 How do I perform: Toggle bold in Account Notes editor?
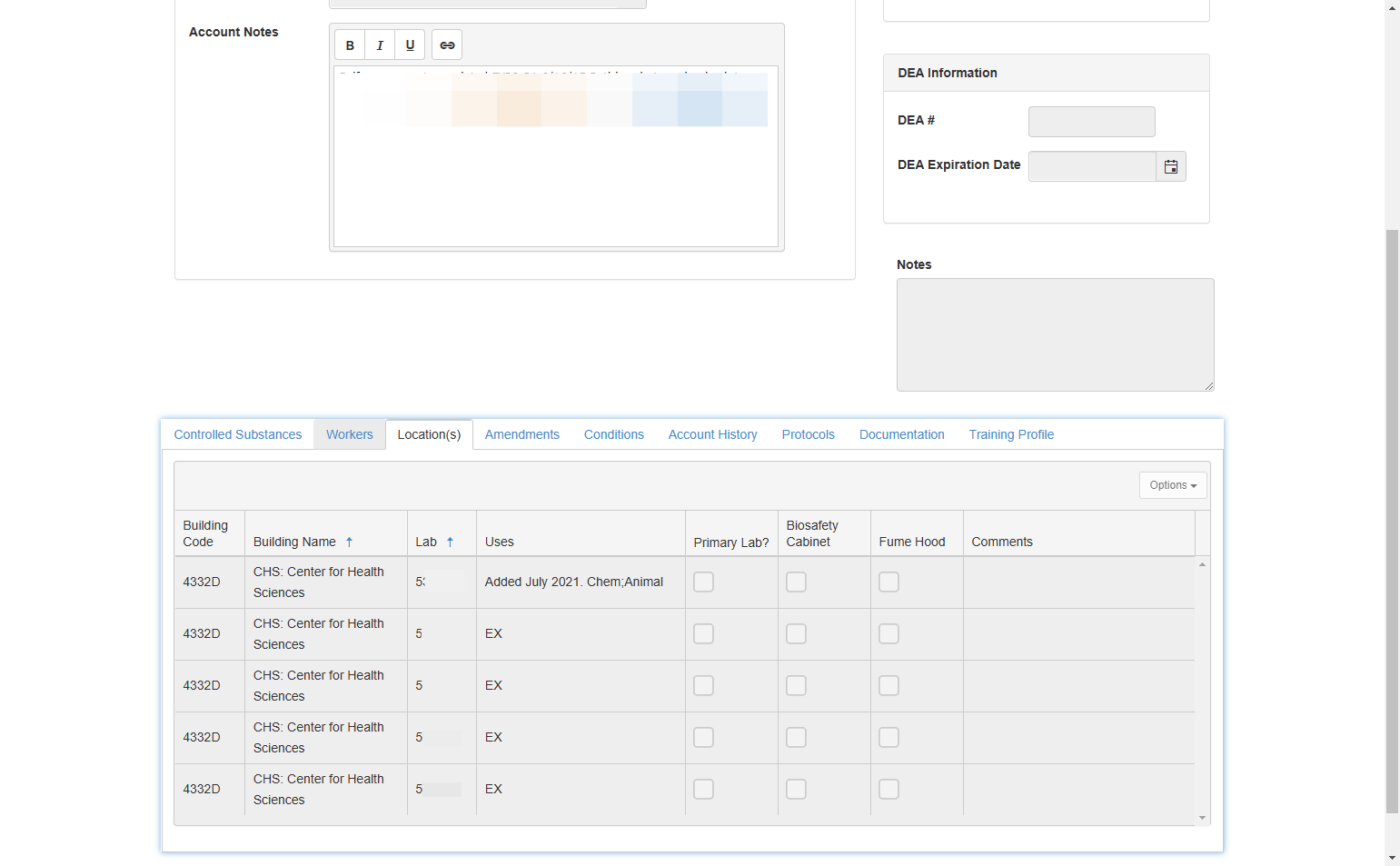pyautogui.click(x=350, y=45)
